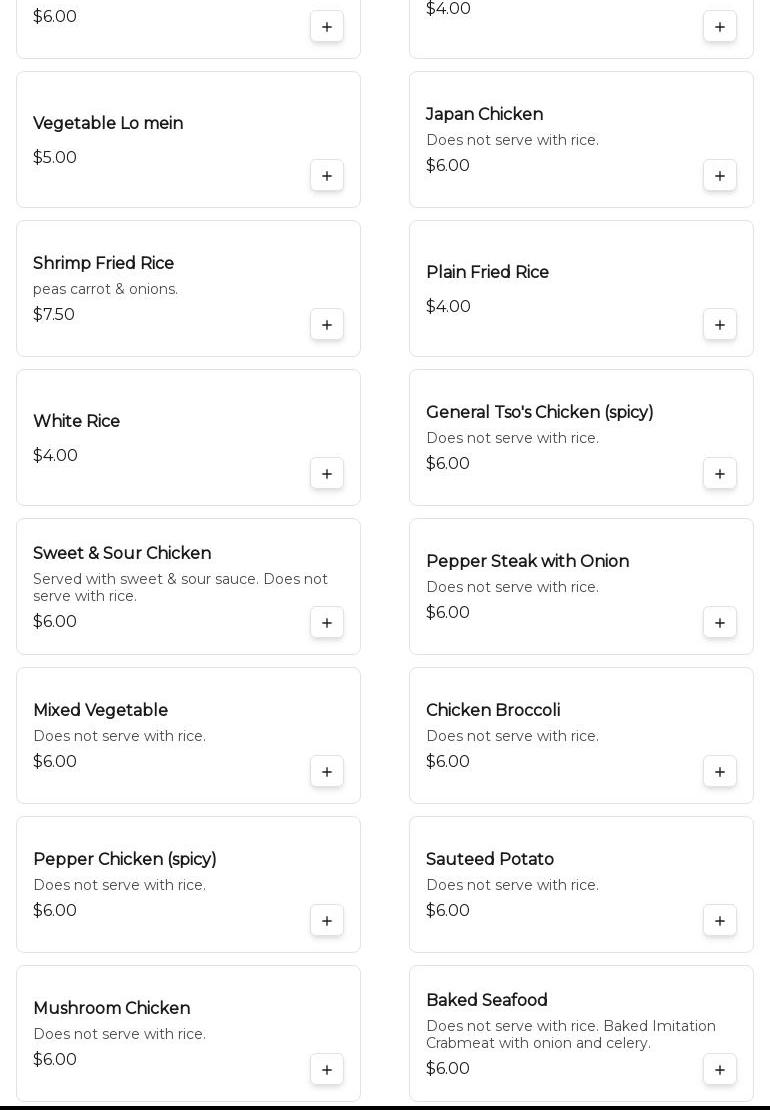The height and width of the screenshot is (1110, 770).
Task: Open the Sweet & Sour Chicken item title
Action: click(x=122, y=553)
